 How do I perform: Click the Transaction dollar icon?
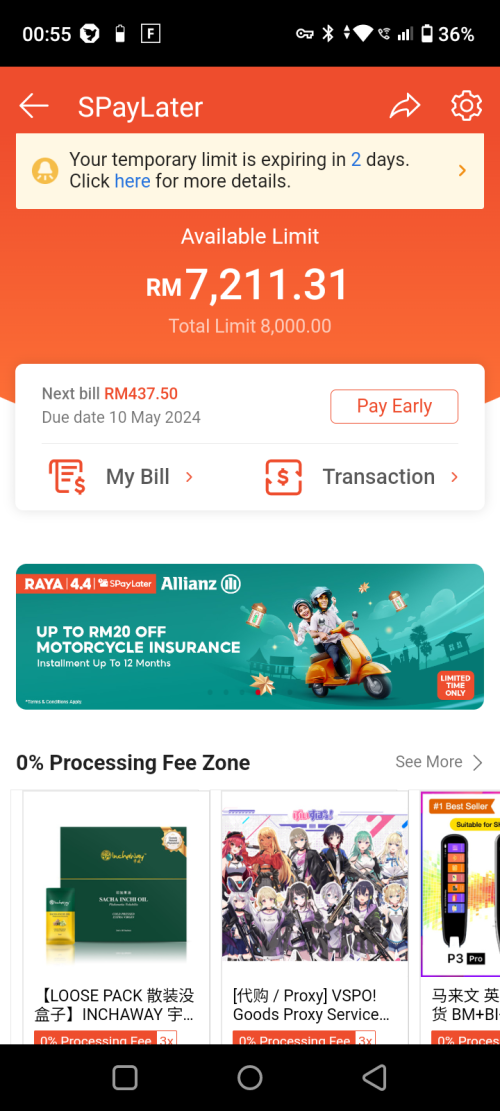point(283,477)
